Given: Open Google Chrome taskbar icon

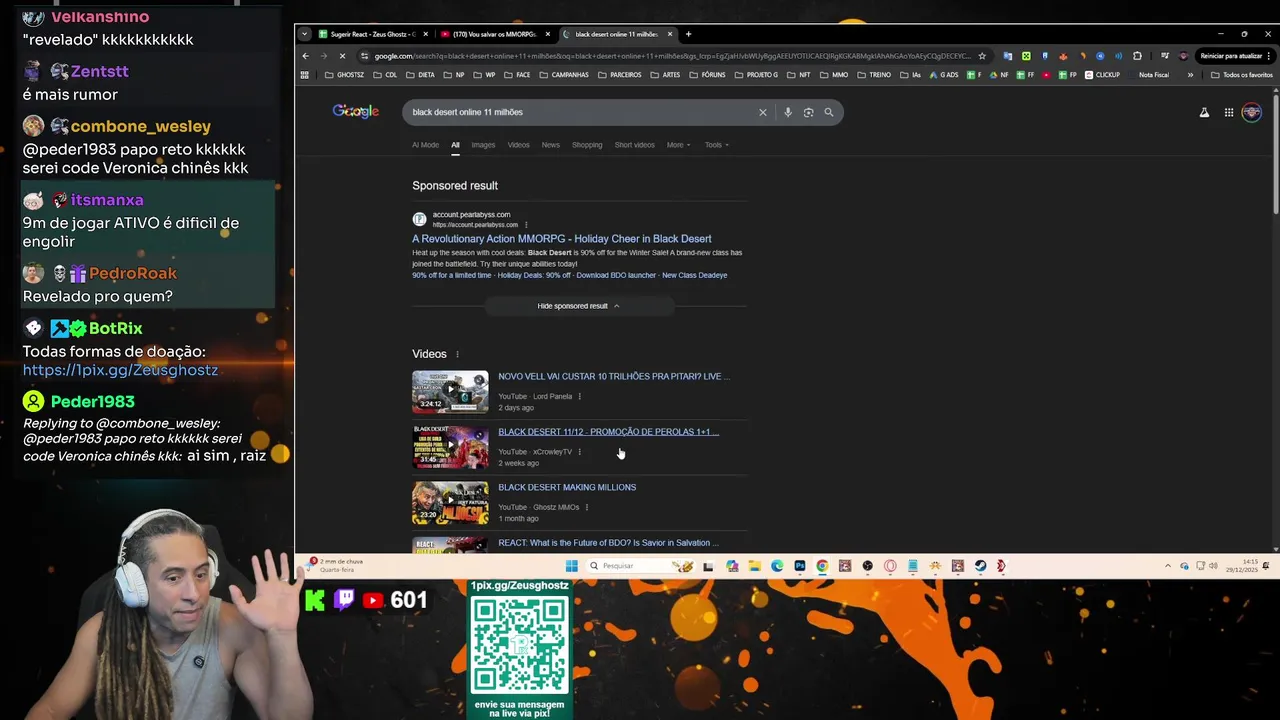Looking at the screenshot, I should point(822,566).
